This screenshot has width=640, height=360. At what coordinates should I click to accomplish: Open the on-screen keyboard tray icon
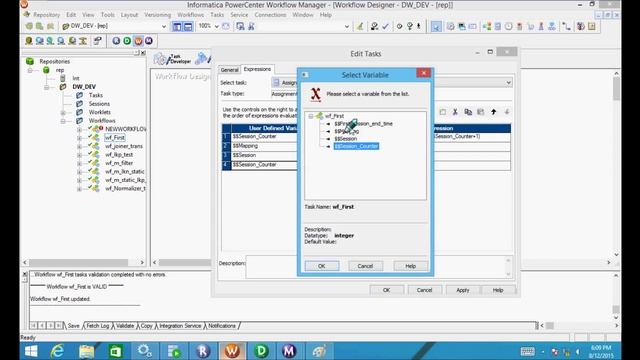click(x=527, y=351)
